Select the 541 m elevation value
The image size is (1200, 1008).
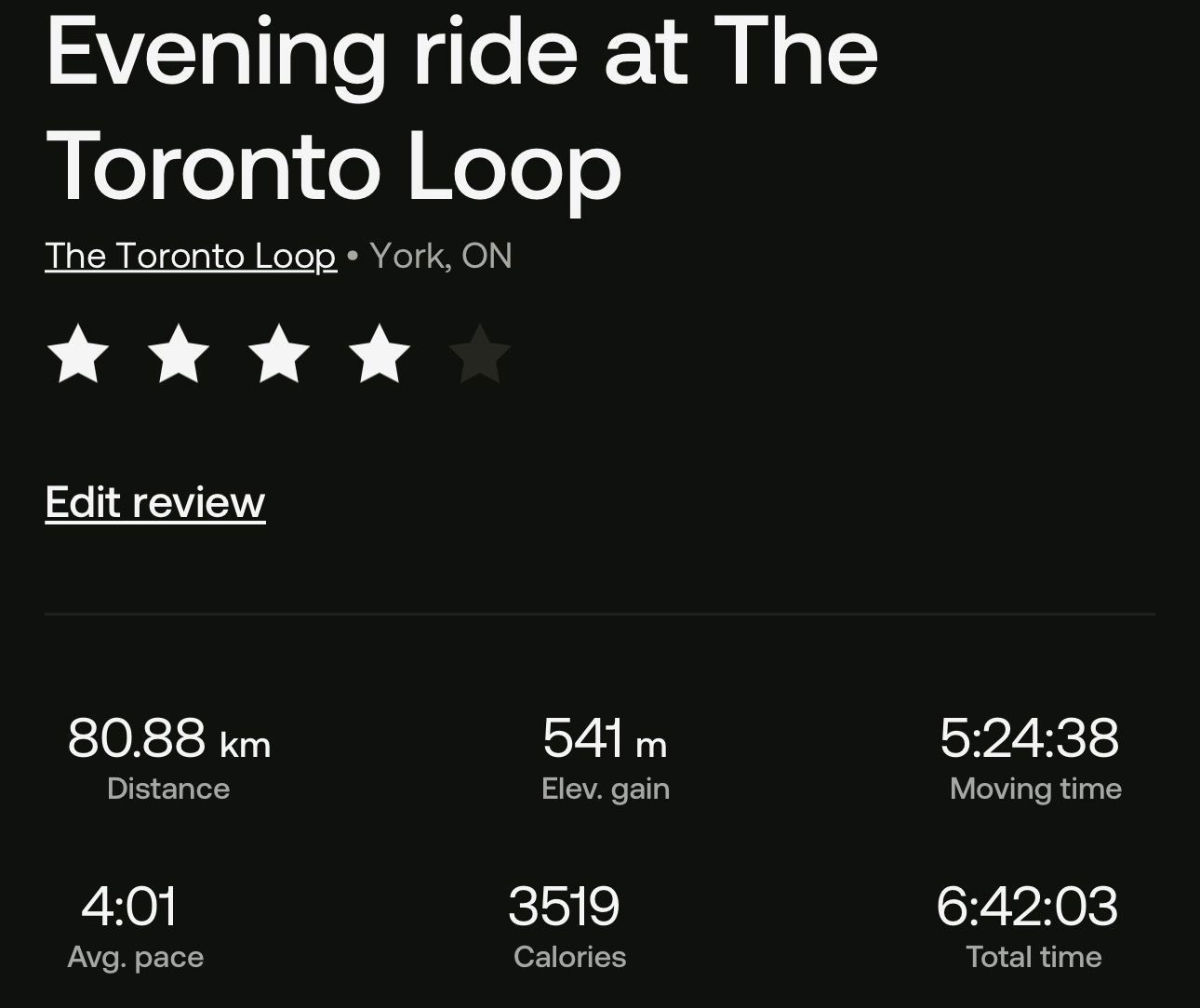point(605,739)
